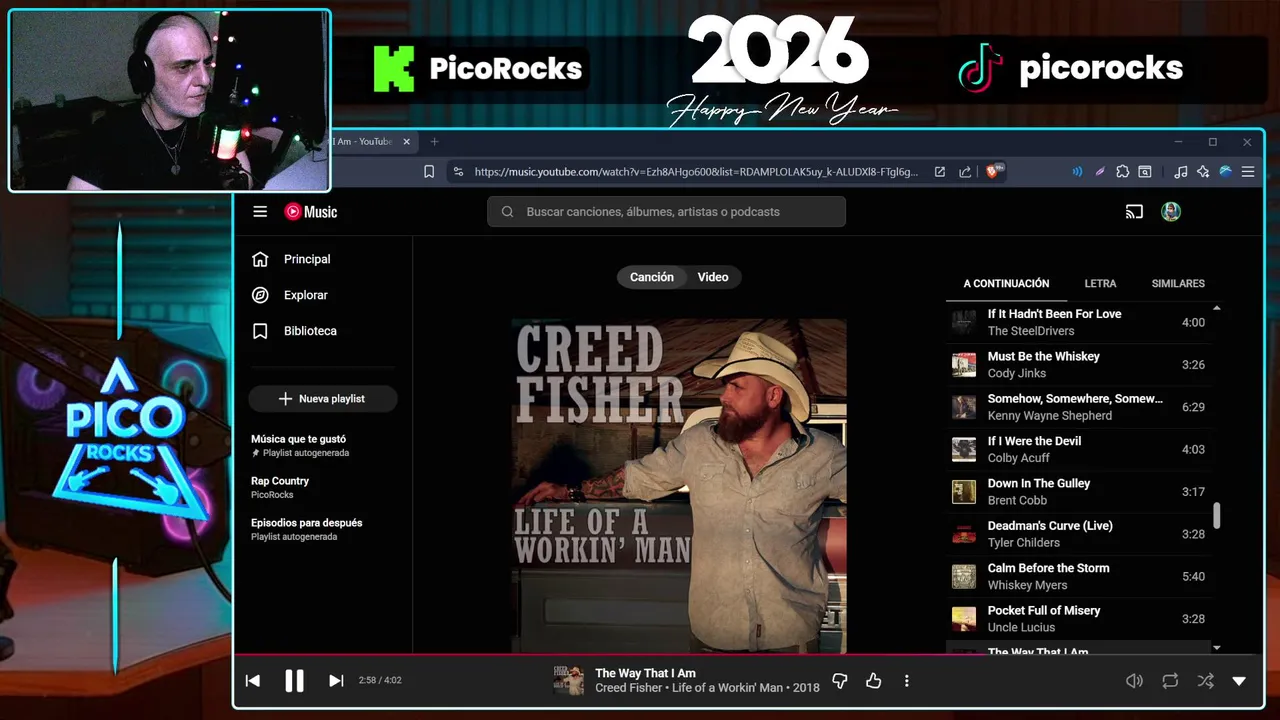Open the three-dot song options menu
The height and width of the screenshot is (720, 1280).
click(907, 681)
